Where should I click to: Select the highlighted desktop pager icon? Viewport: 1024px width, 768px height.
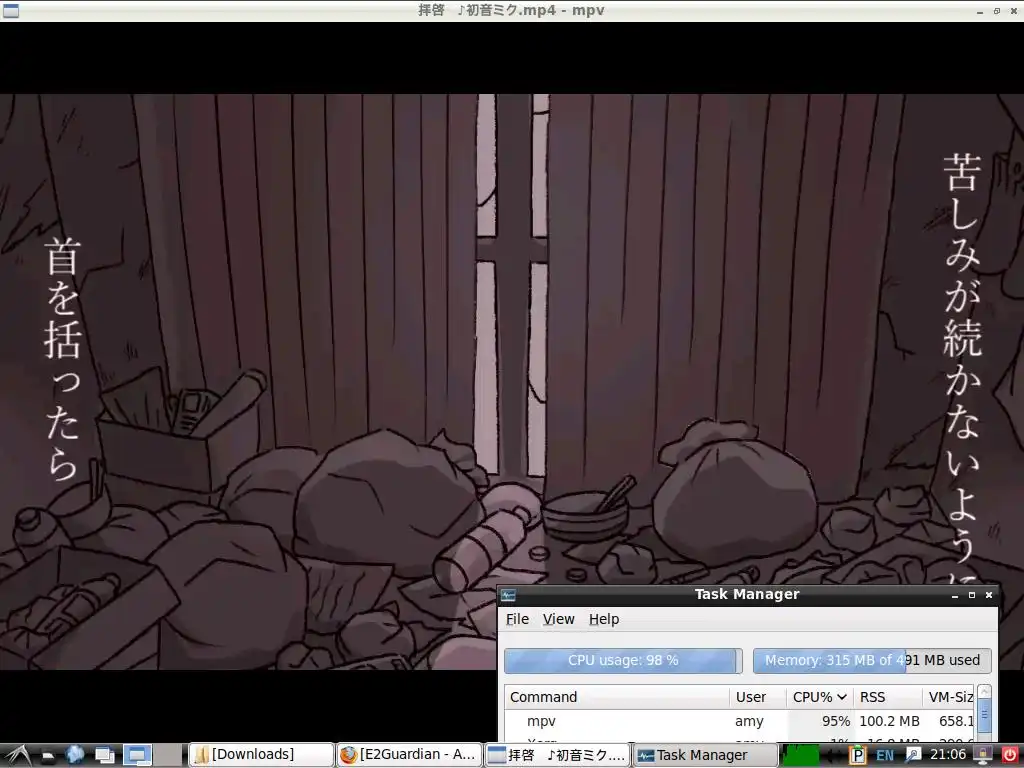[x=137, y=756]
